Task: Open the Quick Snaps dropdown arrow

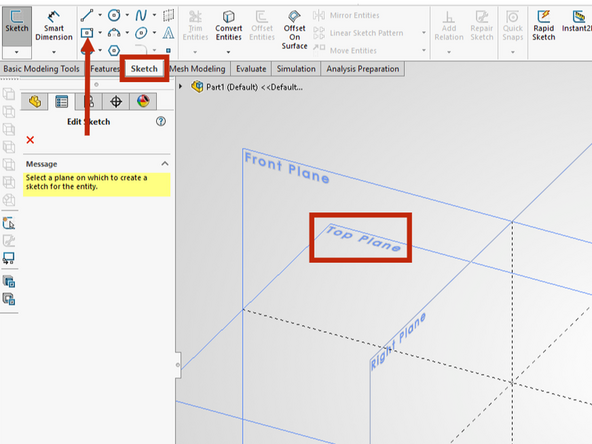Action: coord(513,52)
